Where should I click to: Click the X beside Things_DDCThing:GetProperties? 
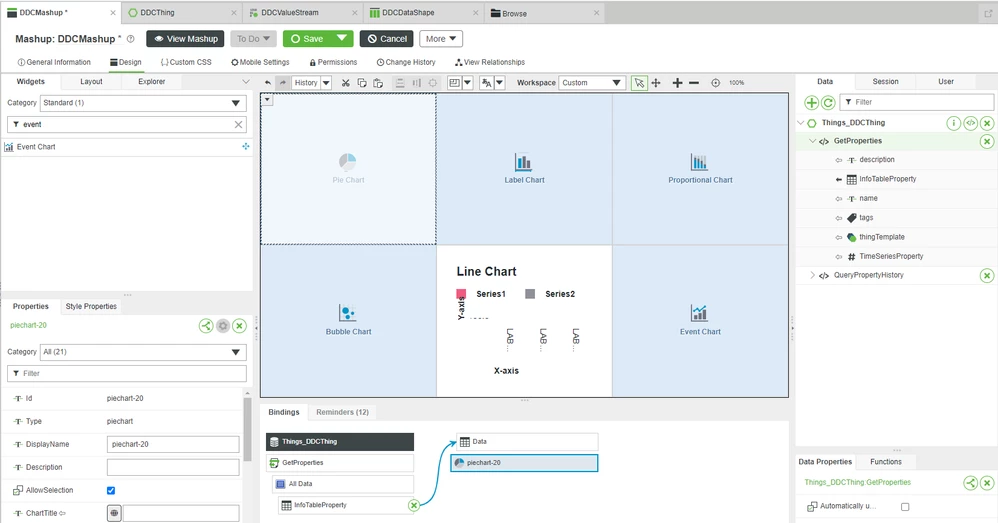(x=987, y=483)
